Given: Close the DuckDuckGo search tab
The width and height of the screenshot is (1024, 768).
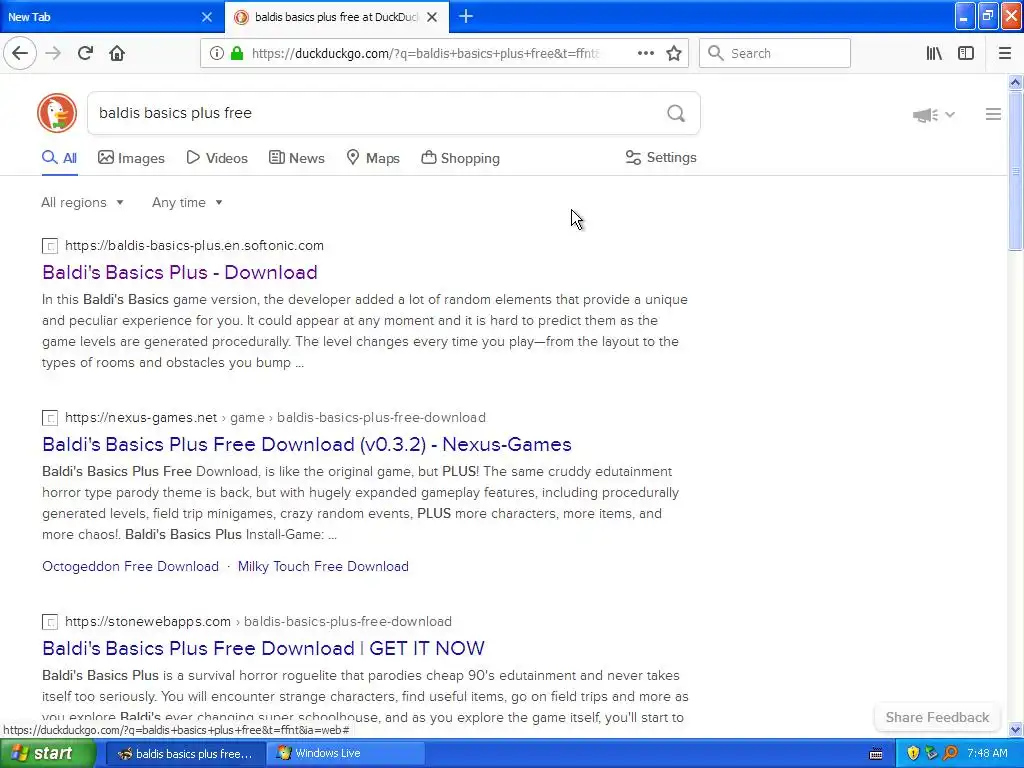Looking at the screenshot, I should (x=432, y=17).
